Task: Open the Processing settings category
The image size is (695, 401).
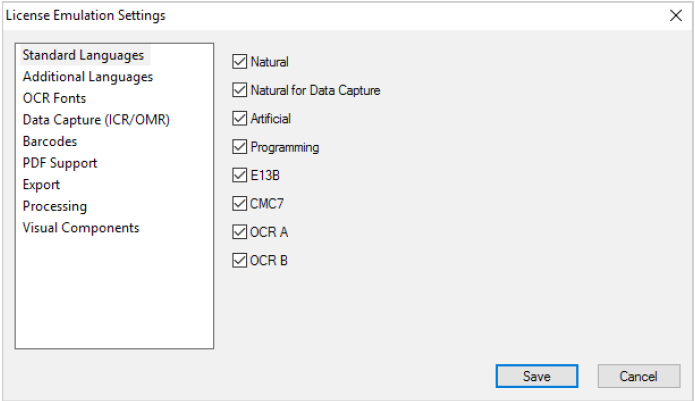Action: 55,206
